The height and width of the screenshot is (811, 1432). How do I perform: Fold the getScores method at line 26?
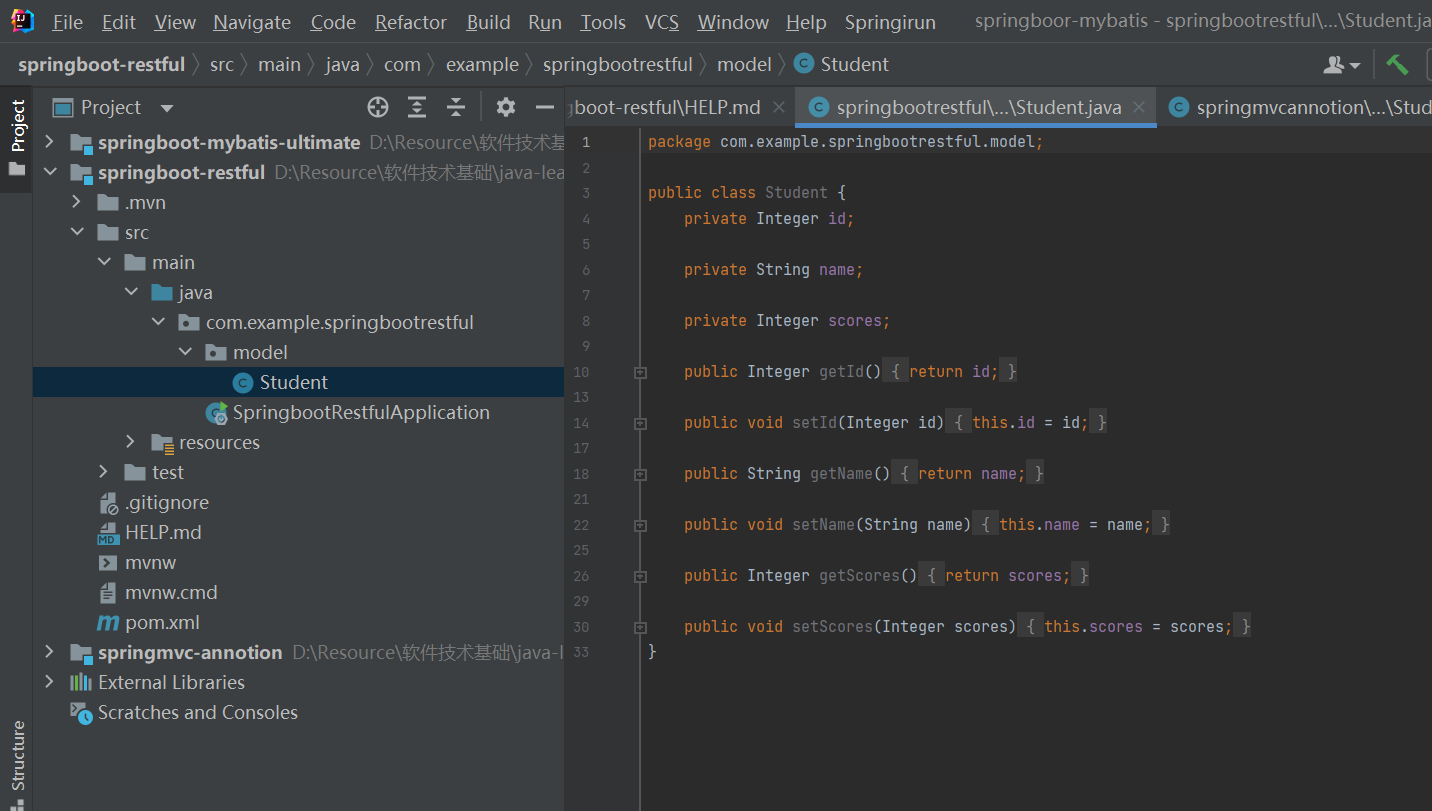pos(640,576)
